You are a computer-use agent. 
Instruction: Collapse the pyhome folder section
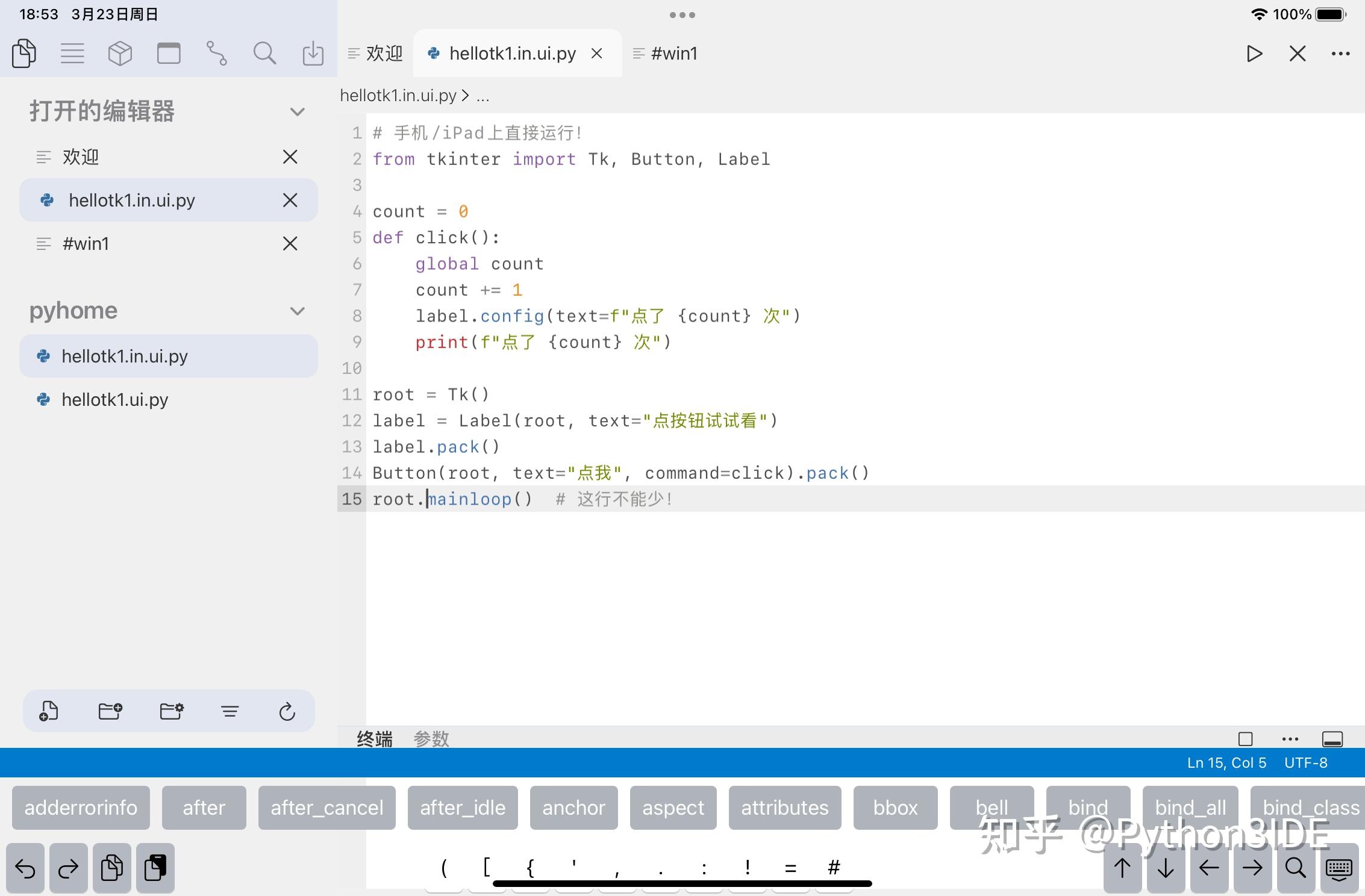click(x=296, y=311)
